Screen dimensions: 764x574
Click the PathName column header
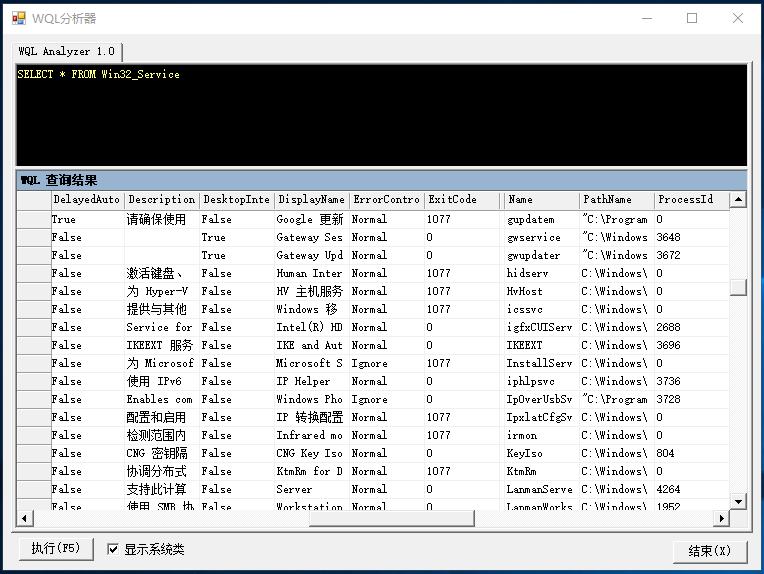616,200
